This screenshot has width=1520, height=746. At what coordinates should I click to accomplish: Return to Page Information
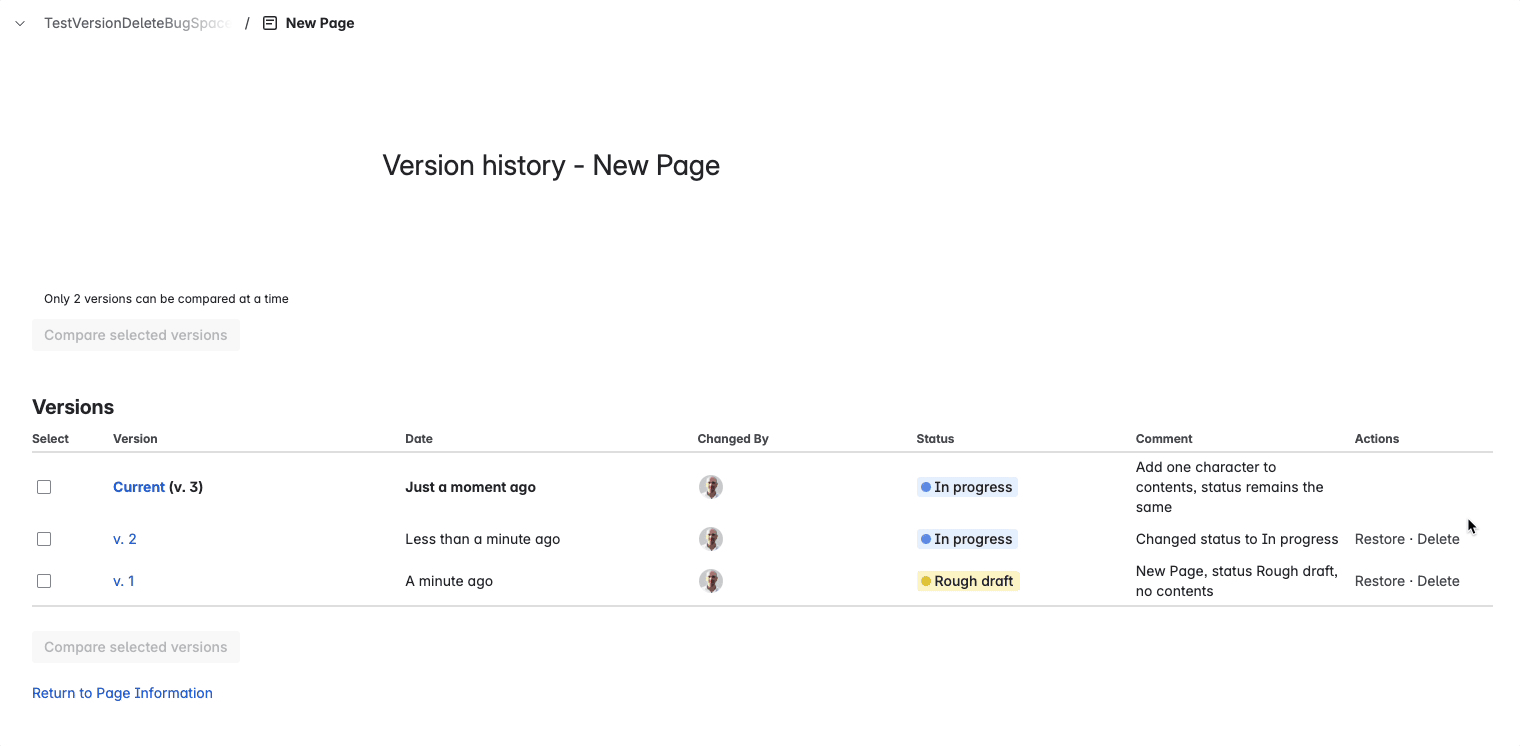click(x=122, y=693)
